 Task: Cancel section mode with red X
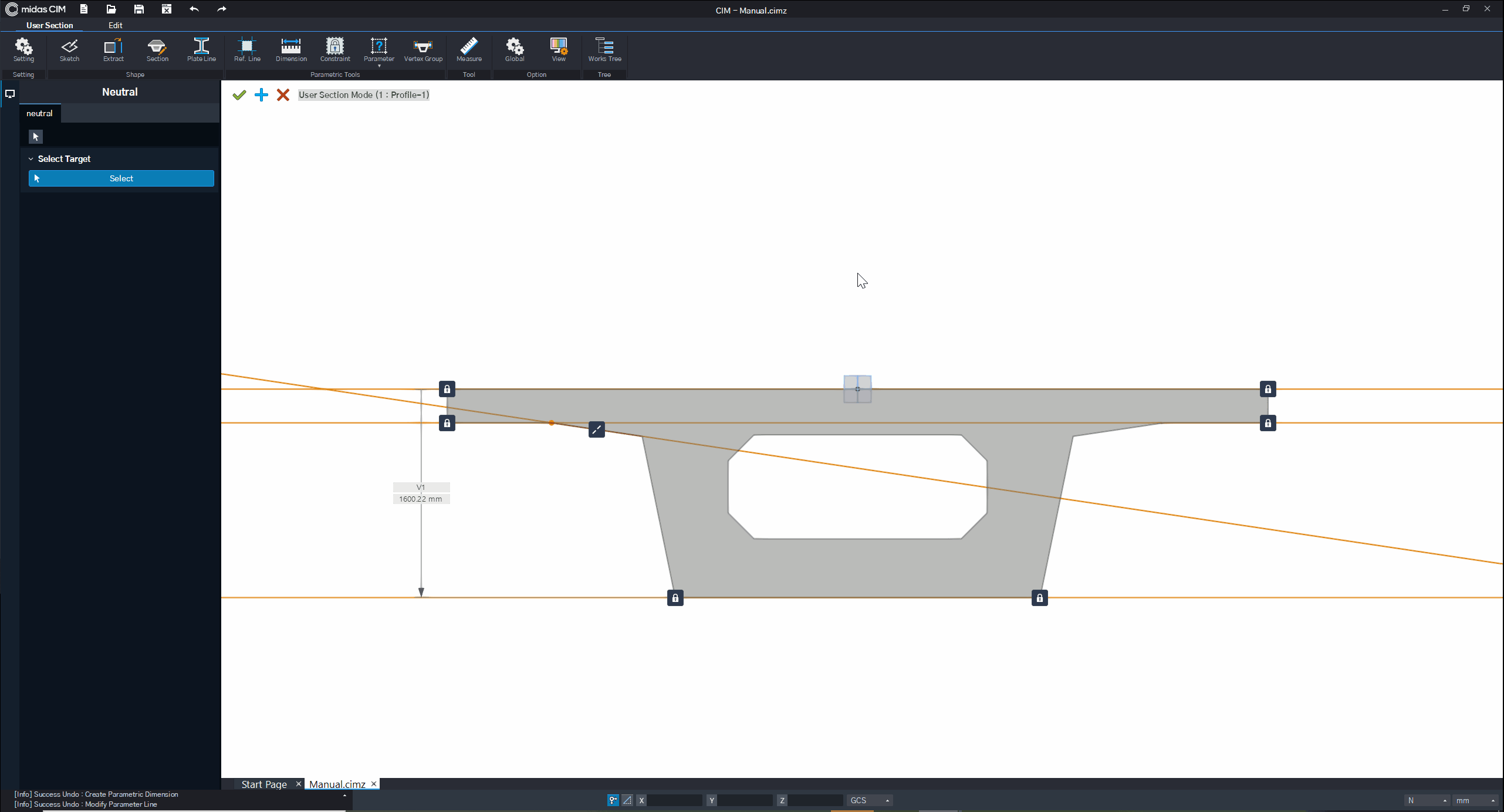point(283,95)
